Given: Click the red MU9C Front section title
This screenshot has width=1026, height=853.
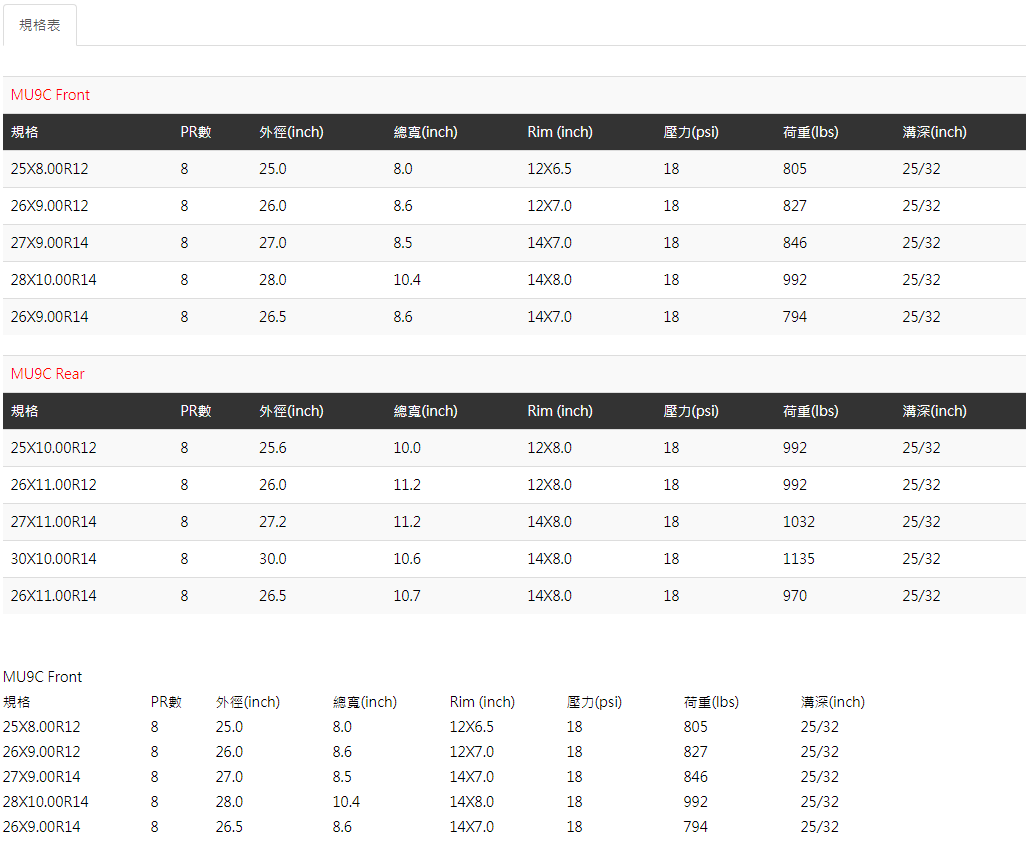Looking at the screenshot, I should [50, 95].
